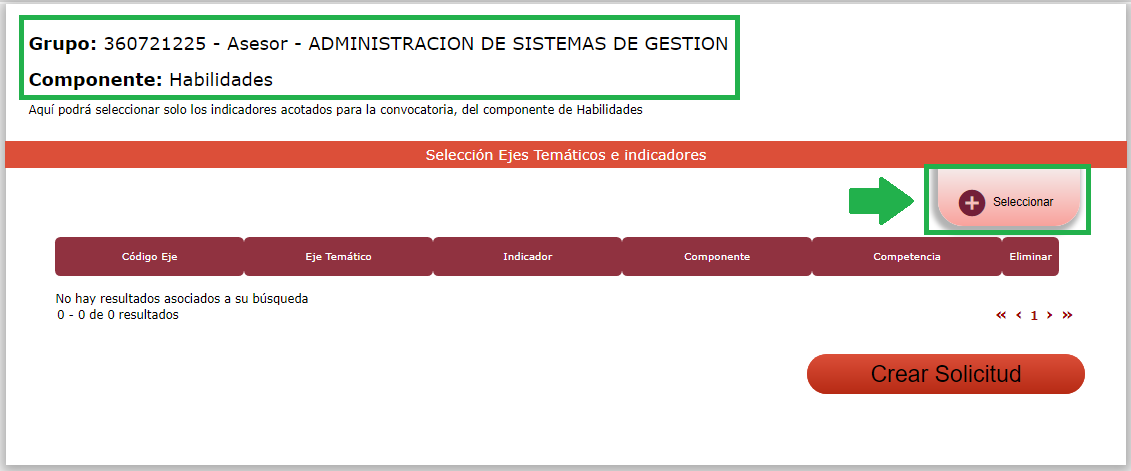Click the green arrow pointing to Seleccionar

coord(879,200)
